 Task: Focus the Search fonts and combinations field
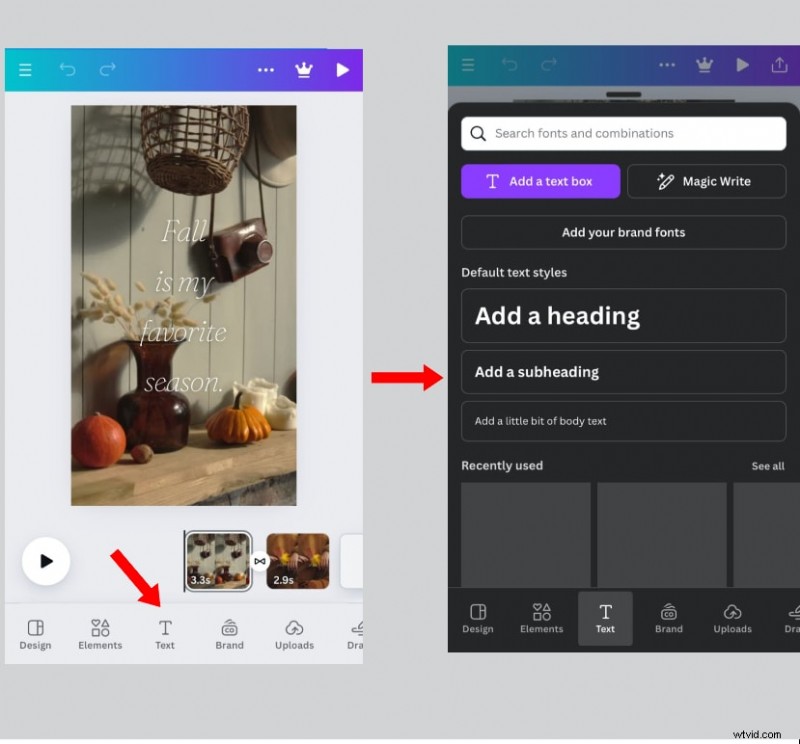[623, 133]
